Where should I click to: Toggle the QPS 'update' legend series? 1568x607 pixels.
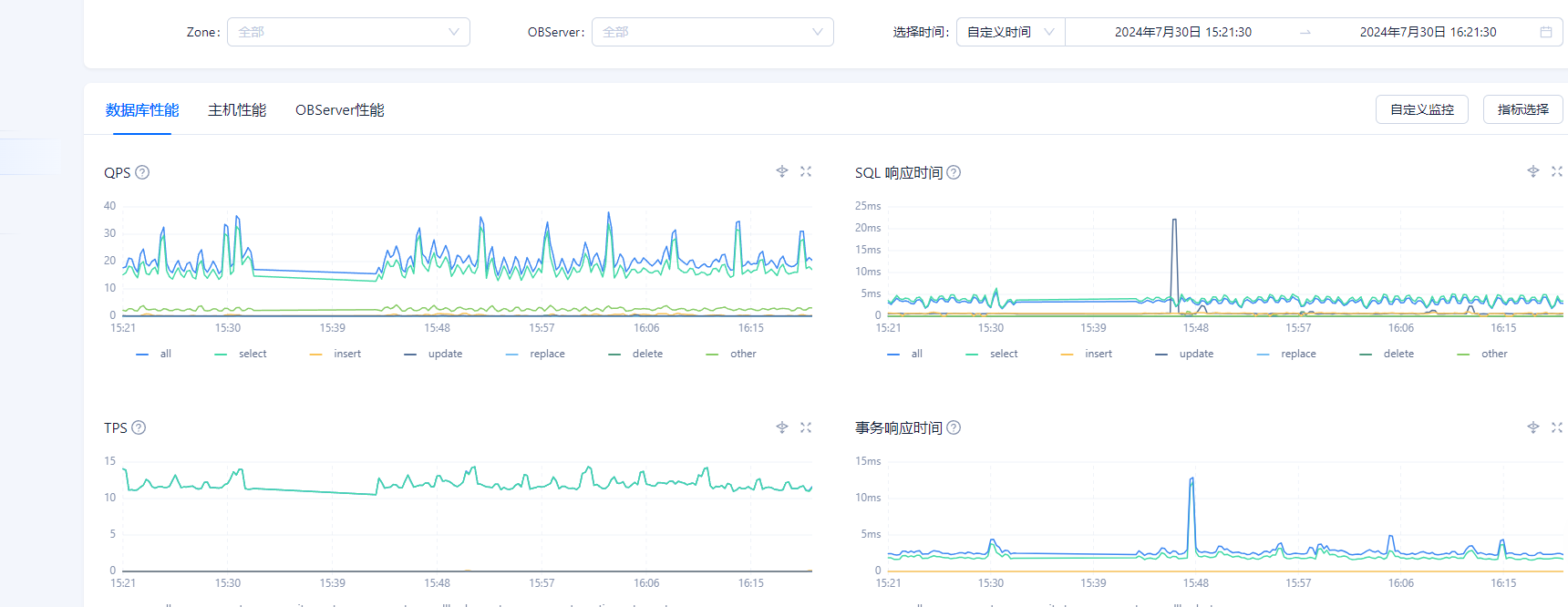click(433, 354)
